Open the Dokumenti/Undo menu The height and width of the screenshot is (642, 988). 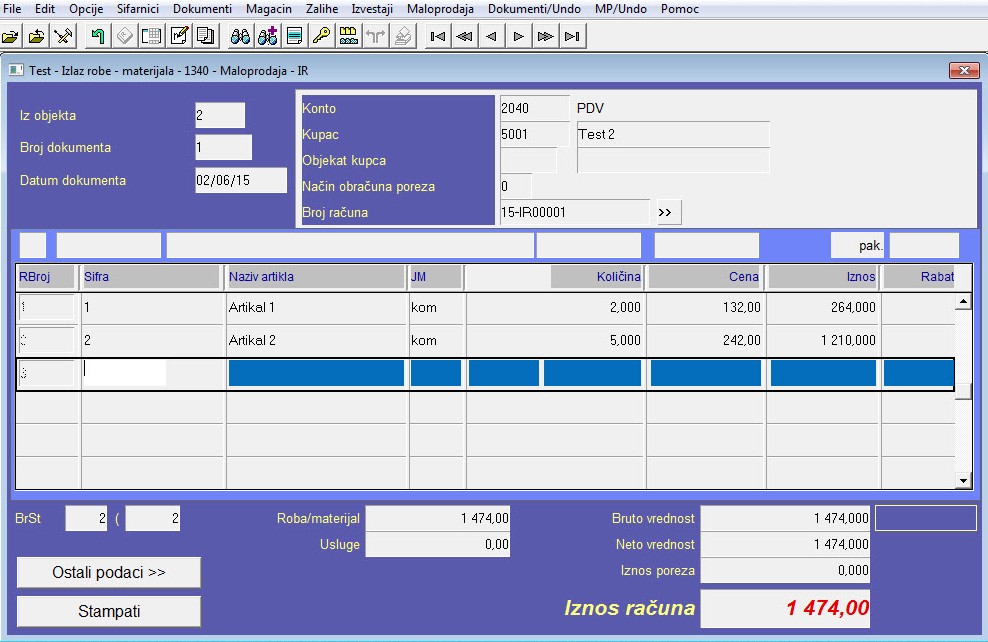coord(534,9)
